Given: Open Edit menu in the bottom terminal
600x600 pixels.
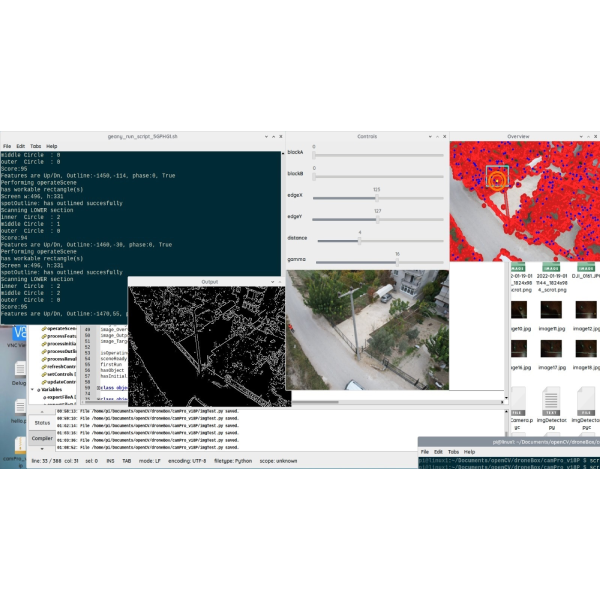Looking at the screenshot, I should 439,451.
